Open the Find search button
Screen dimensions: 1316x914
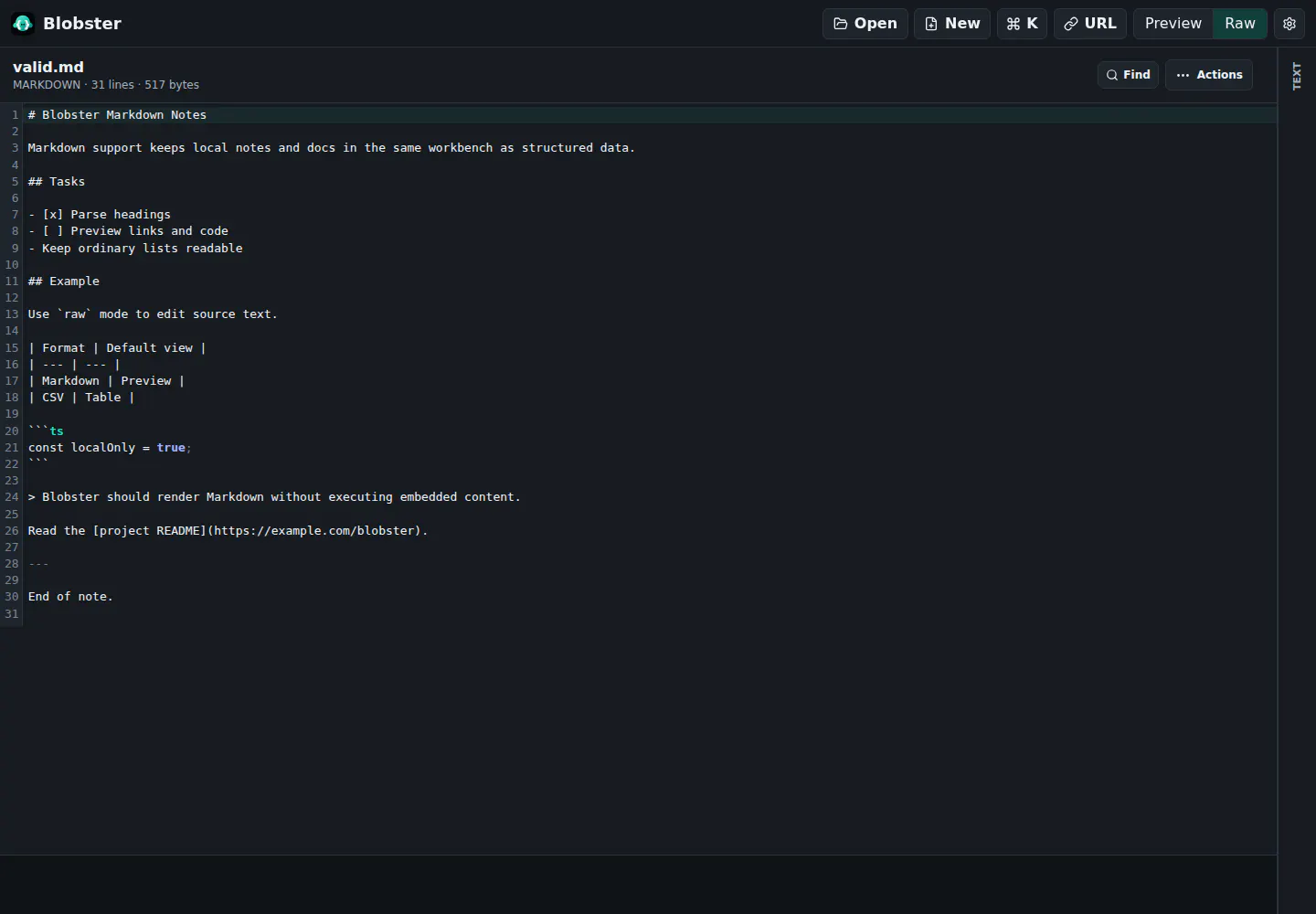tap(1128, 75)
